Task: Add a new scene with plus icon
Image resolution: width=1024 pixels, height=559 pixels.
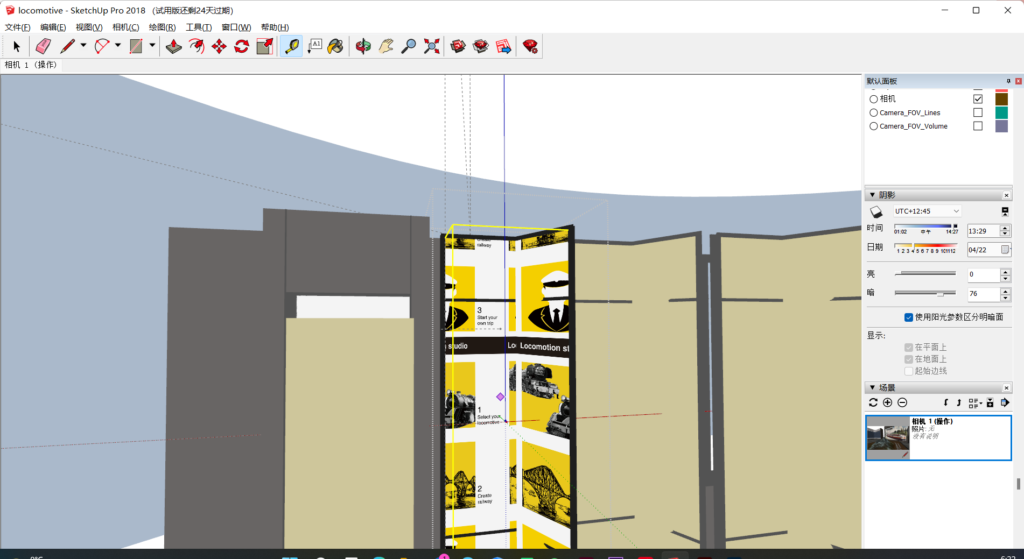Action: [888, 403]
